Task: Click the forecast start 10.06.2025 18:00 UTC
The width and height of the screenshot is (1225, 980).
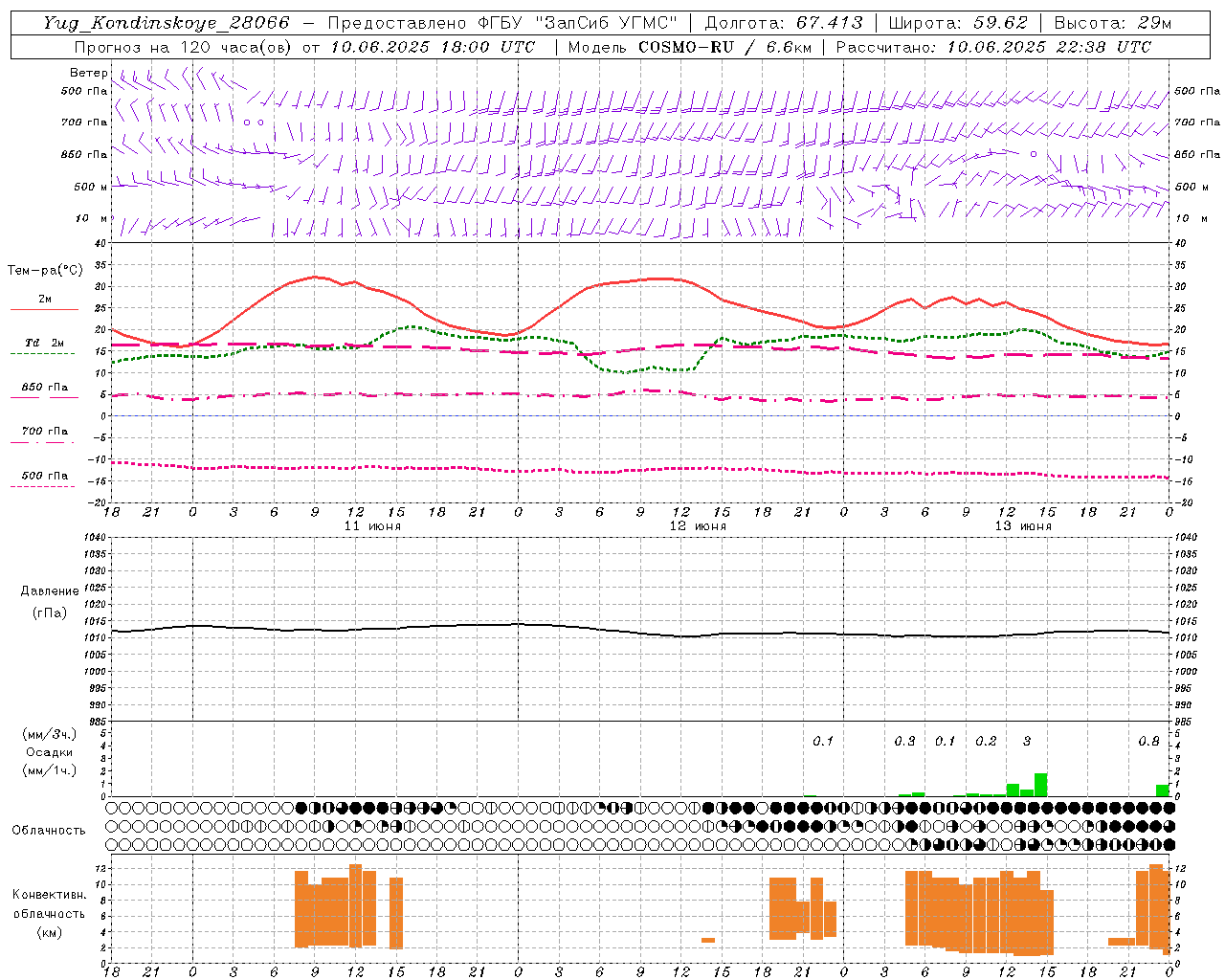Action: pos(433,47)
